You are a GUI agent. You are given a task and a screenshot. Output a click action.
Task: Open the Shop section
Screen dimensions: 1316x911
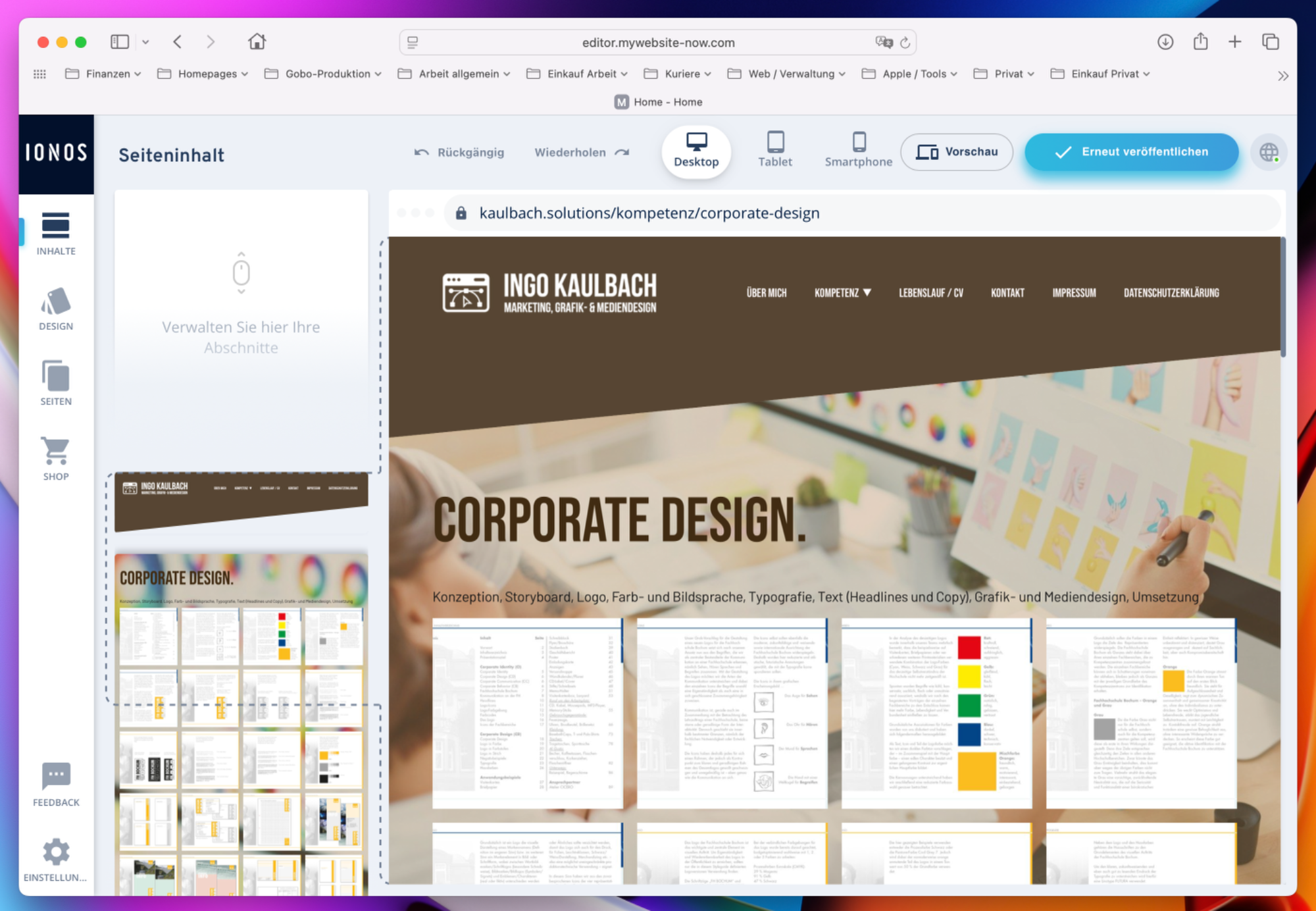click(x=56, y=459)
